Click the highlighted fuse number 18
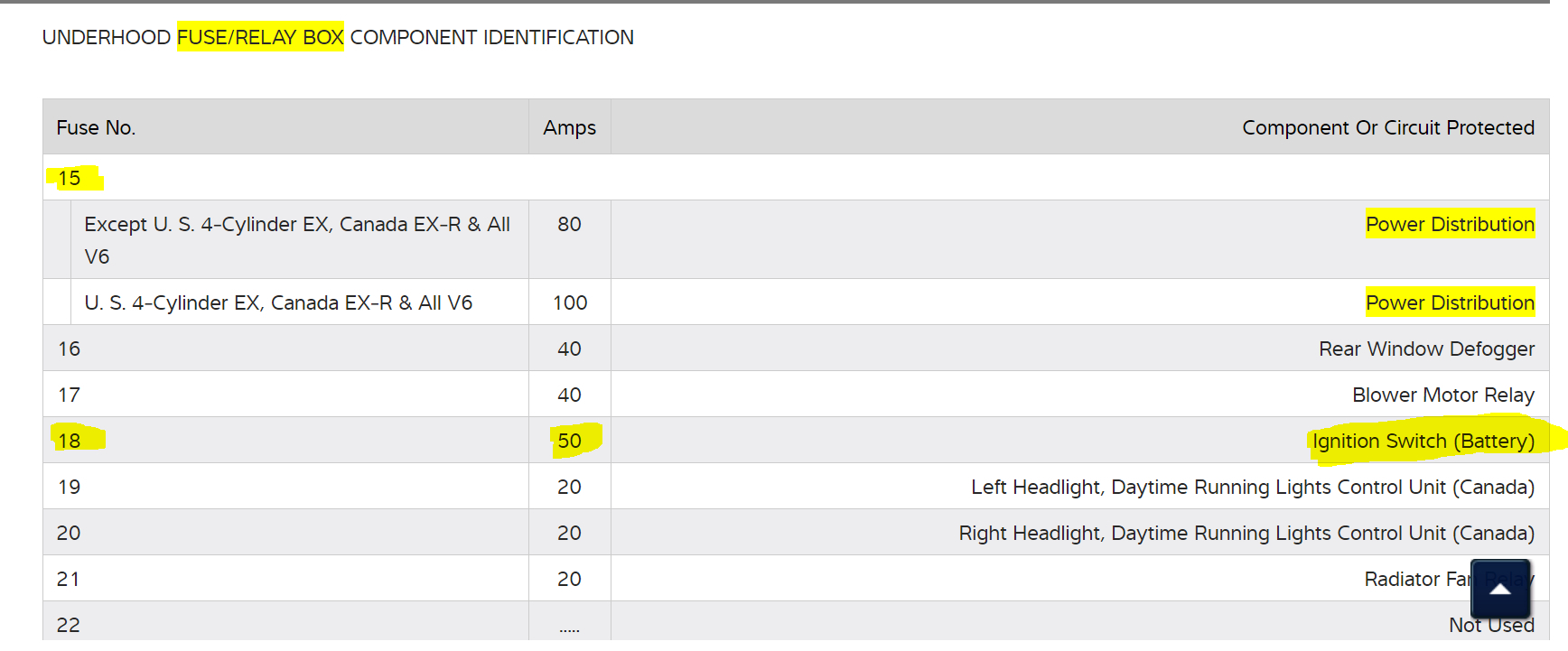This screenshot has height=651, width=1568. coord(70,441)
